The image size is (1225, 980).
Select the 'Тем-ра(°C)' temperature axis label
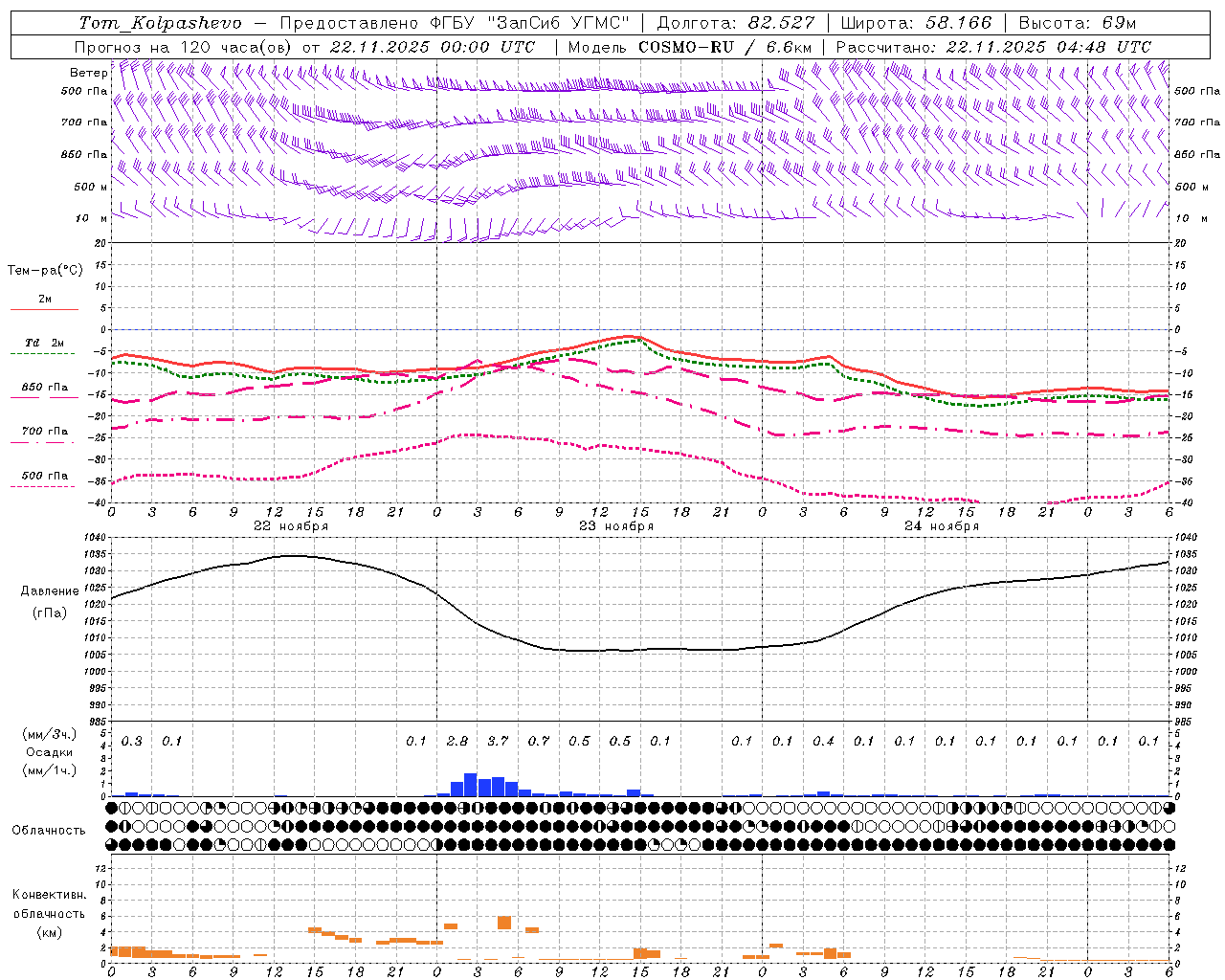pos(45,270)
